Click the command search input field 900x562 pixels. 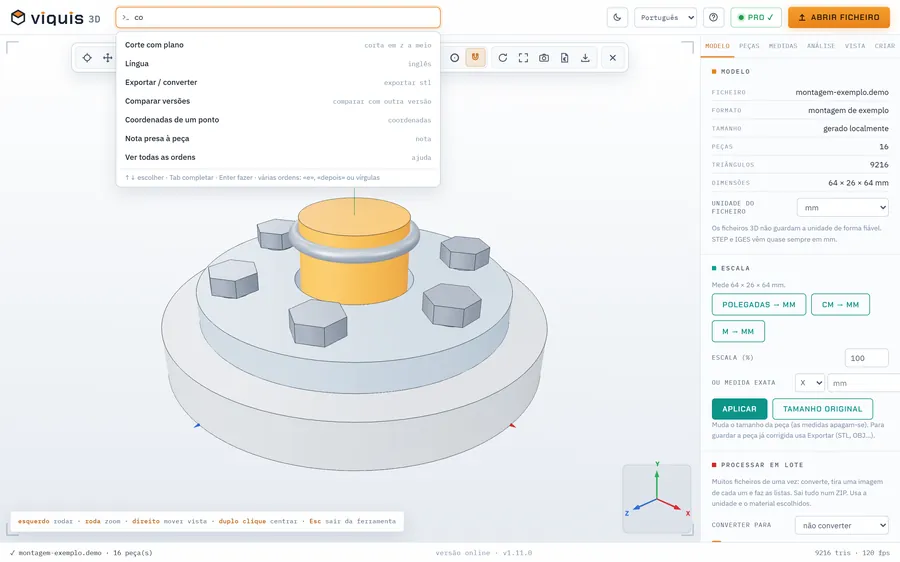click(x=278, y=17)
